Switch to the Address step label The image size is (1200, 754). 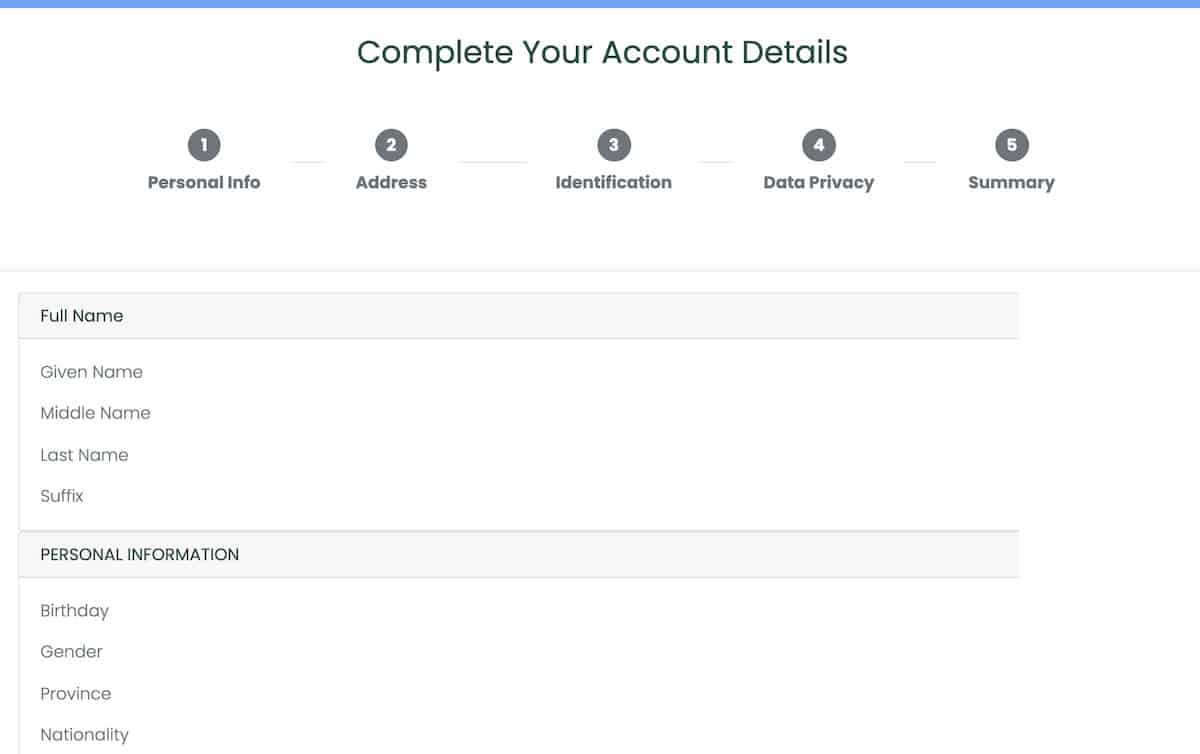pyautogui.click(x=391, y=182)
